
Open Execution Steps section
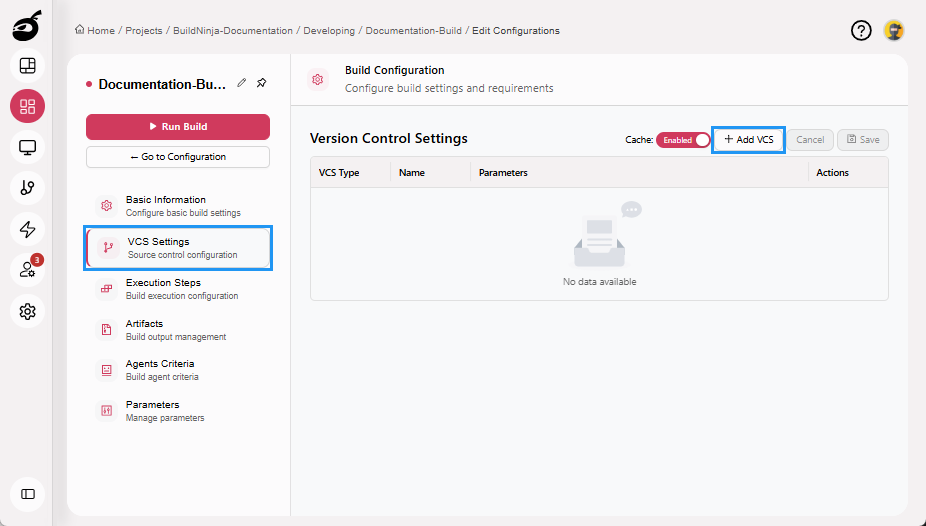point(178,289)
